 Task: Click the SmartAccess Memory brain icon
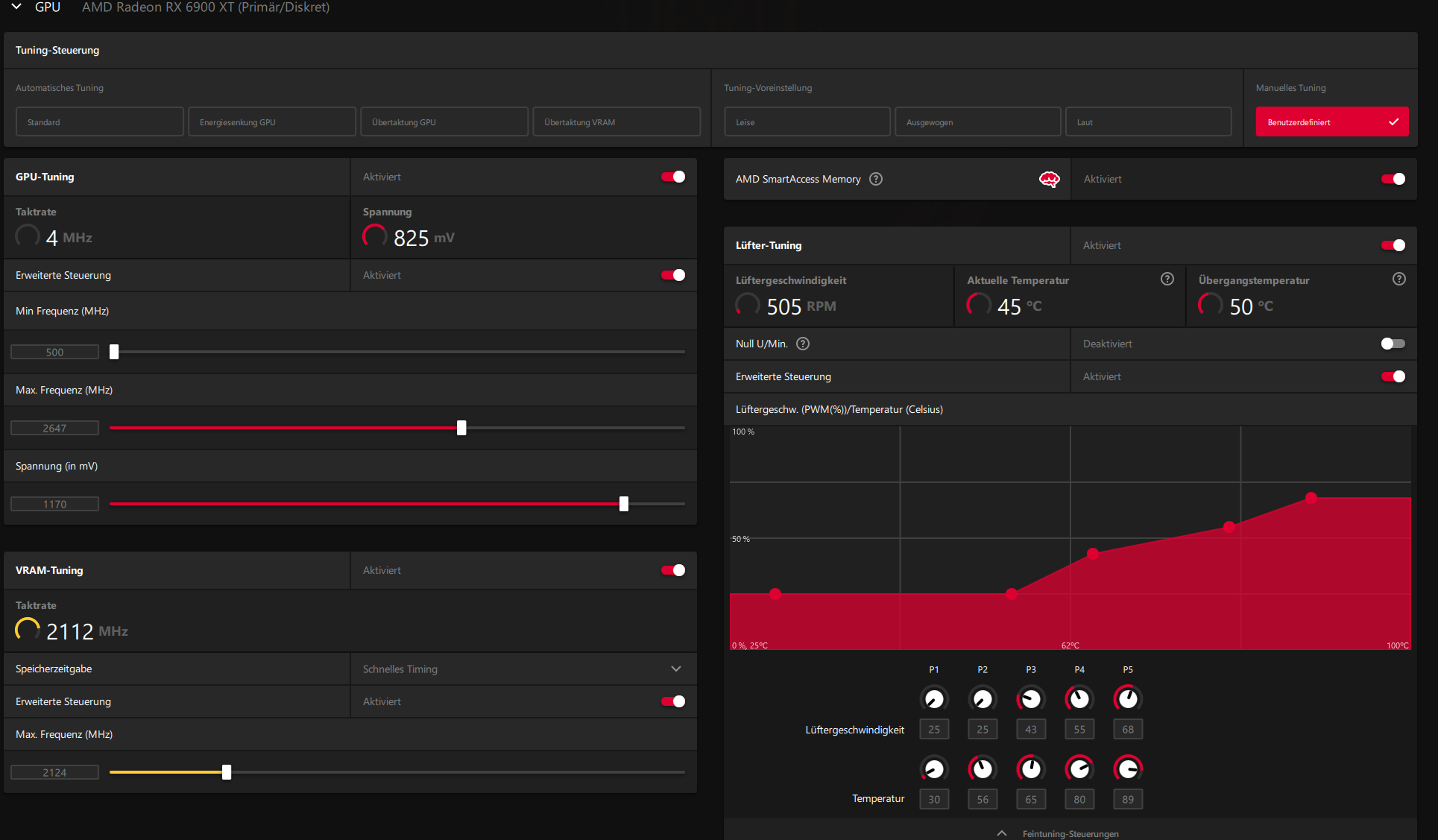tap(1049, 179)
